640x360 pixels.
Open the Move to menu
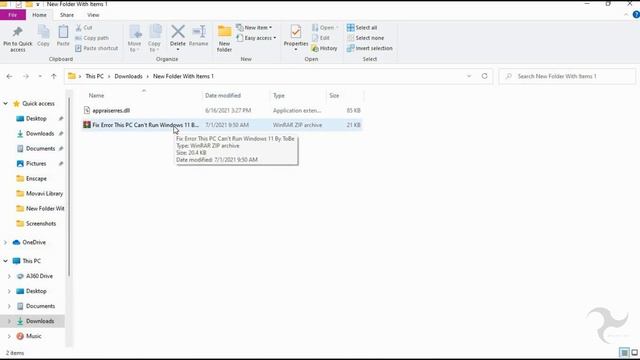(x=134, y=38)
